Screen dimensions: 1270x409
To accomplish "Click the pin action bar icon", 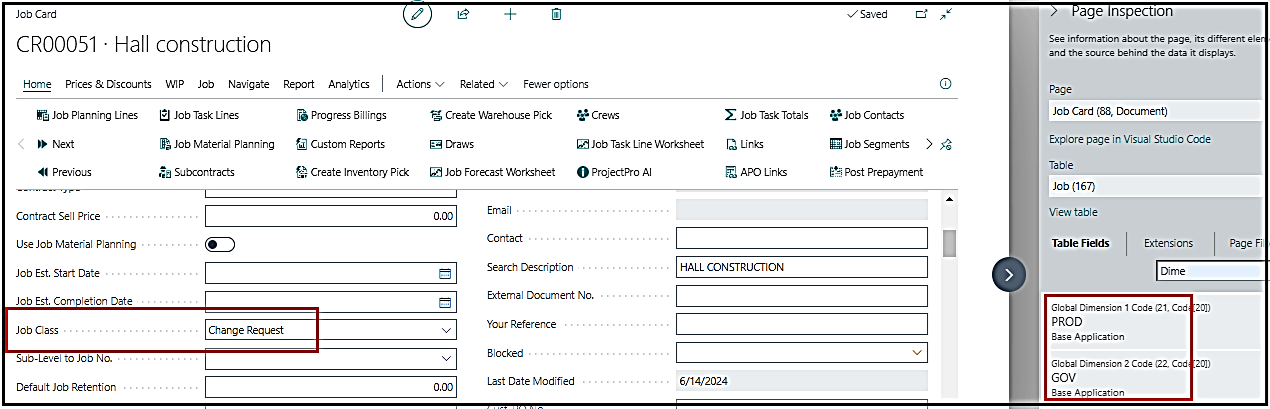I will [946, 144].
